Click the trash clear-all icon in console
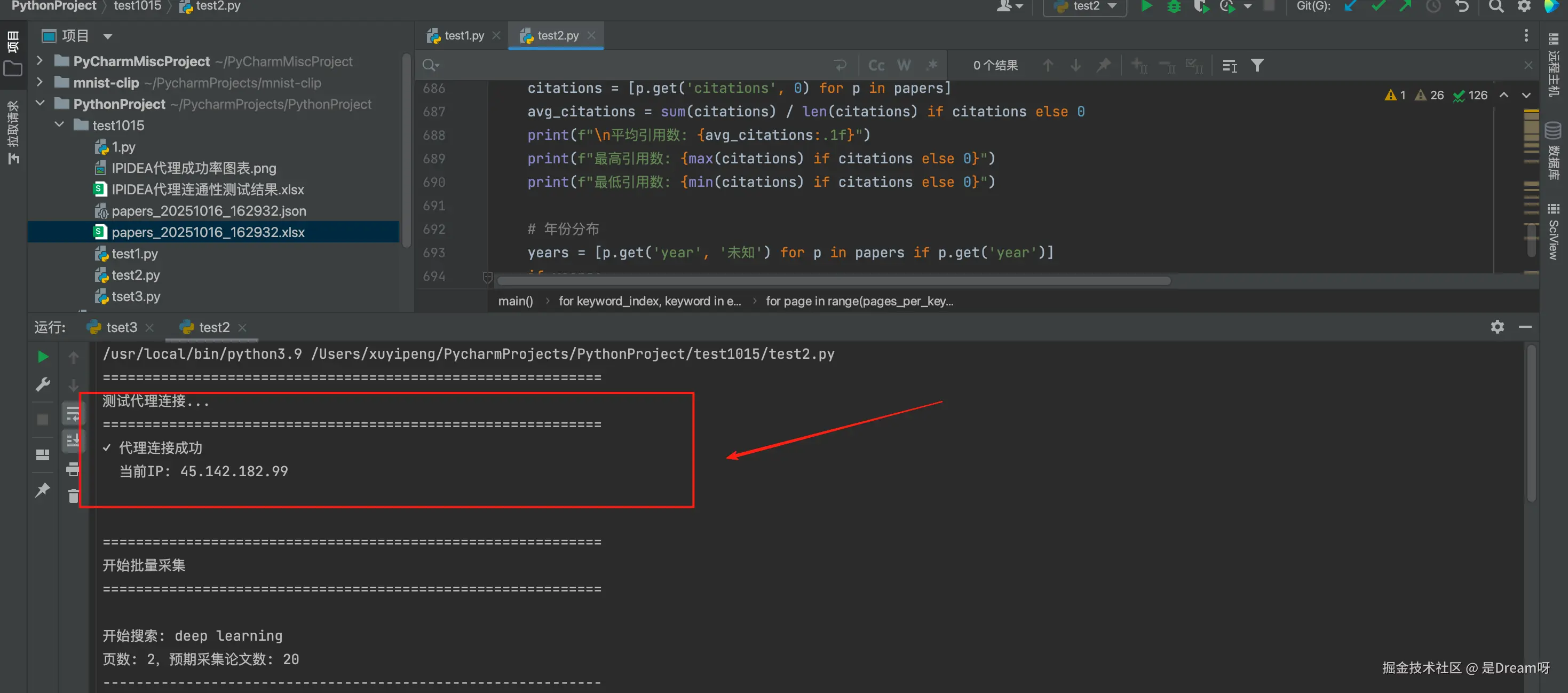The height and width of the screenshot is (693, 1568). point(74,497)
